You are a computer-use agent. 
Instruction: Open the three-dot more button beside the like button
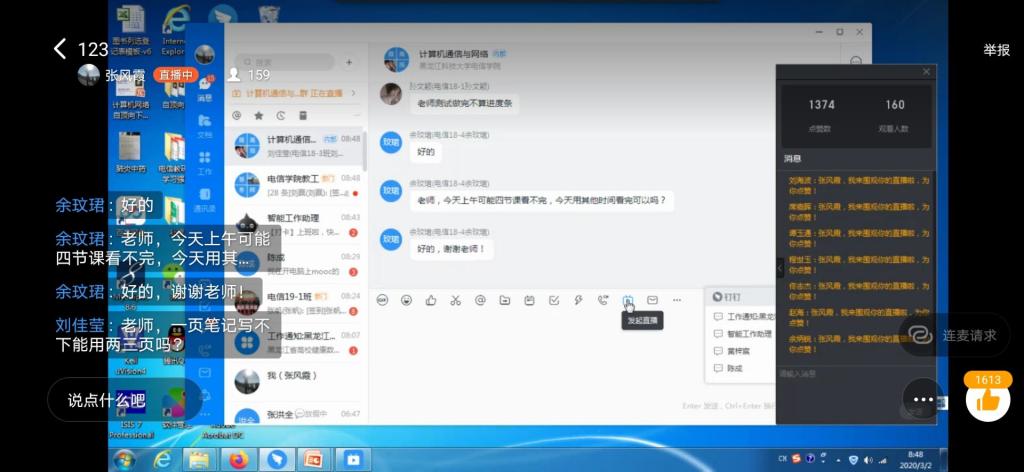(x=922, y=399)
